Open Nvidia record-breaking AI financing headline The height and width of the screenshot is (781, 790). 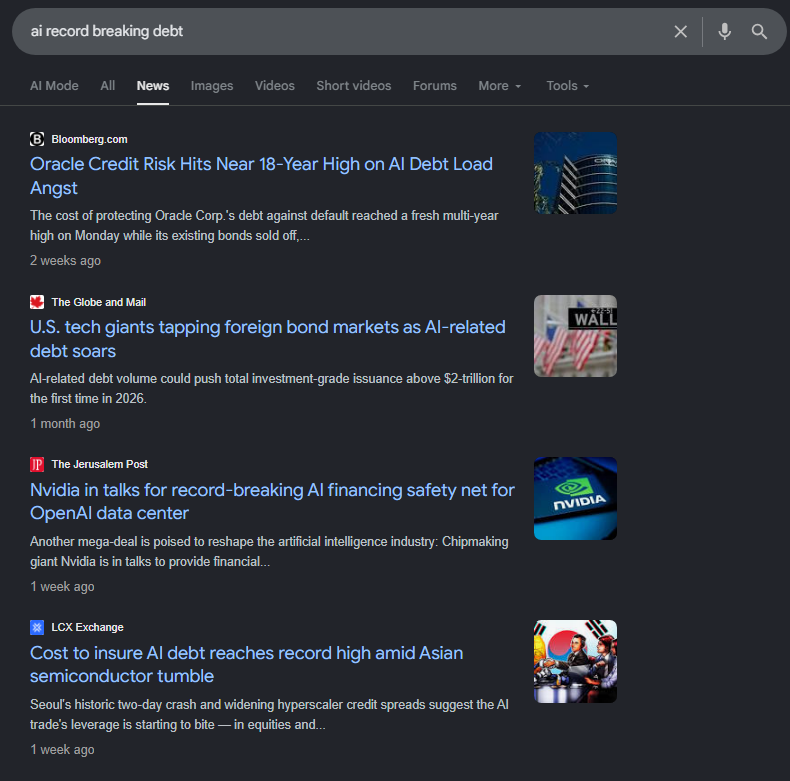[x=272, y=501]
